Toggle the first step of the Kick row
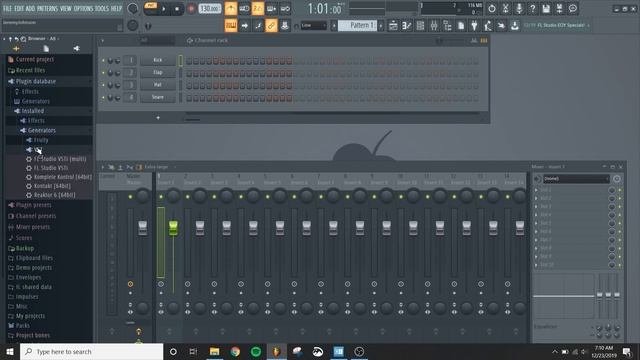 [x=189, y=61]
